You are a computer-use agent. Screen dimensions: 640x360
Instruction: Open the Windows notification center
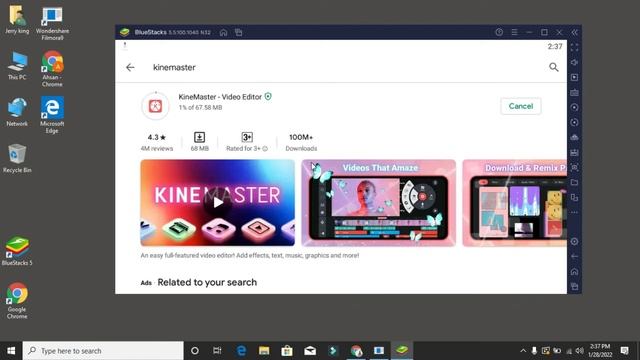pyautogui.click(x=624, y=351)
